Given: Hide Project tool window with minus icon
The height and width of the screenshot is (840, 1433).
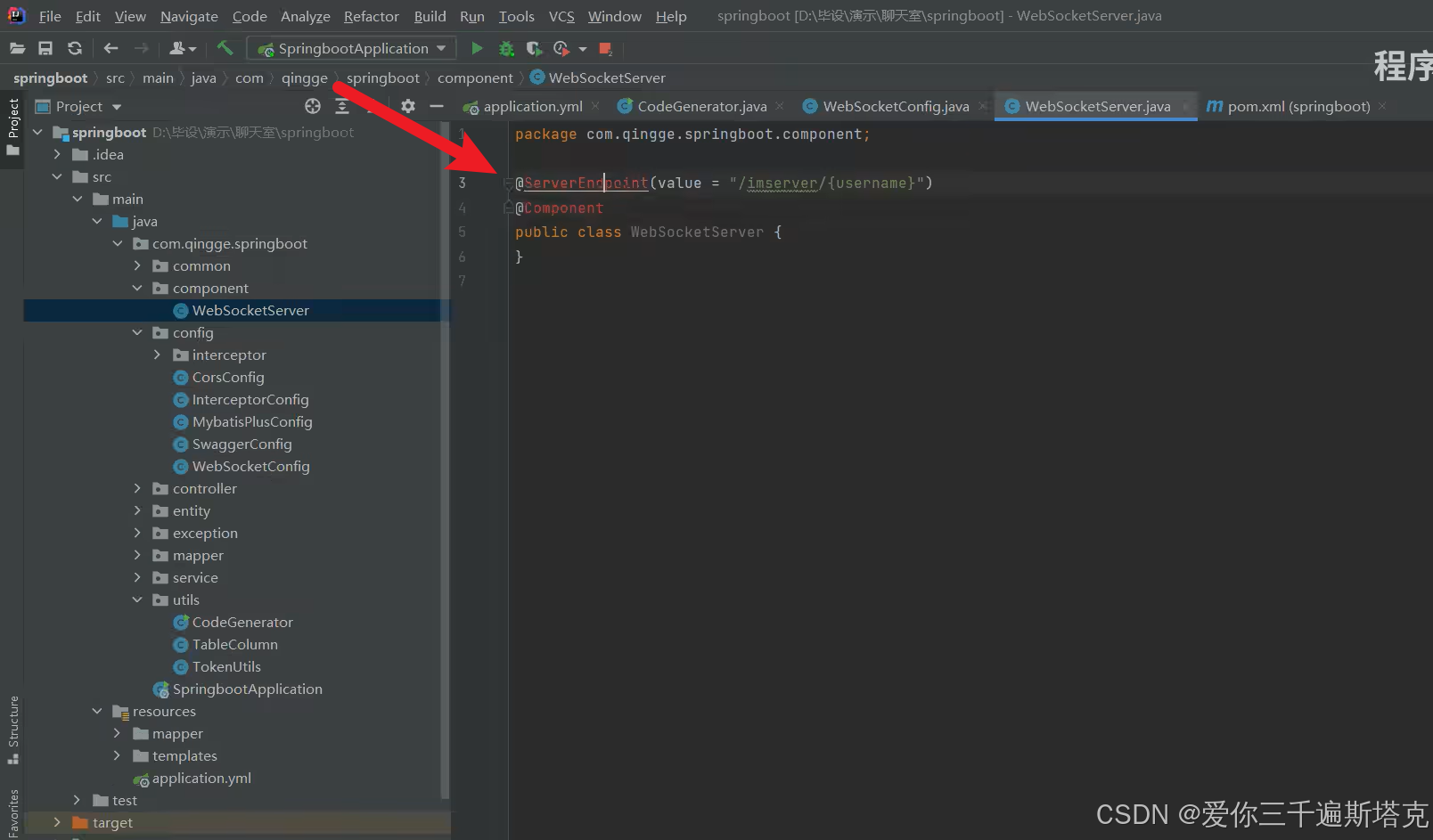Looking at the screenshot, I should coord(437,106).
